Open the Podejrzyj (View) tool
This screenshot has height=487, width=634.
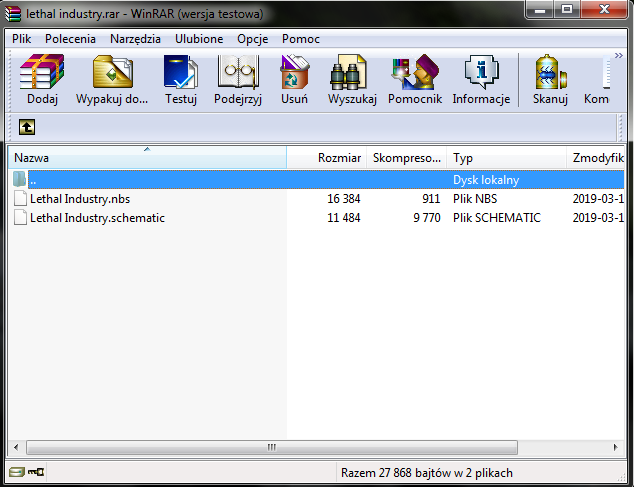pos(237,80)
